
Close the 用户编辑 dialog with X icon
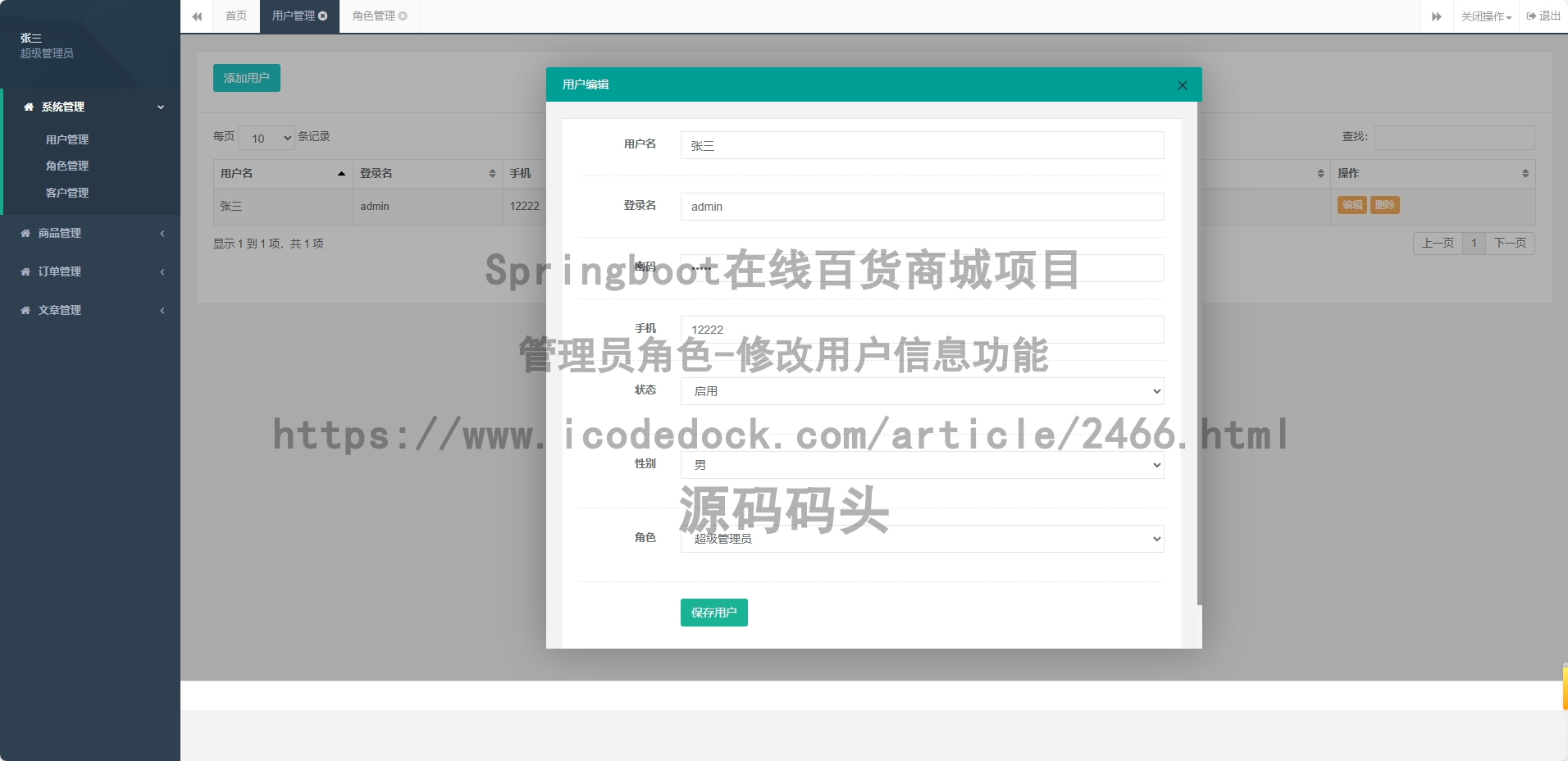click(1182, 85)
